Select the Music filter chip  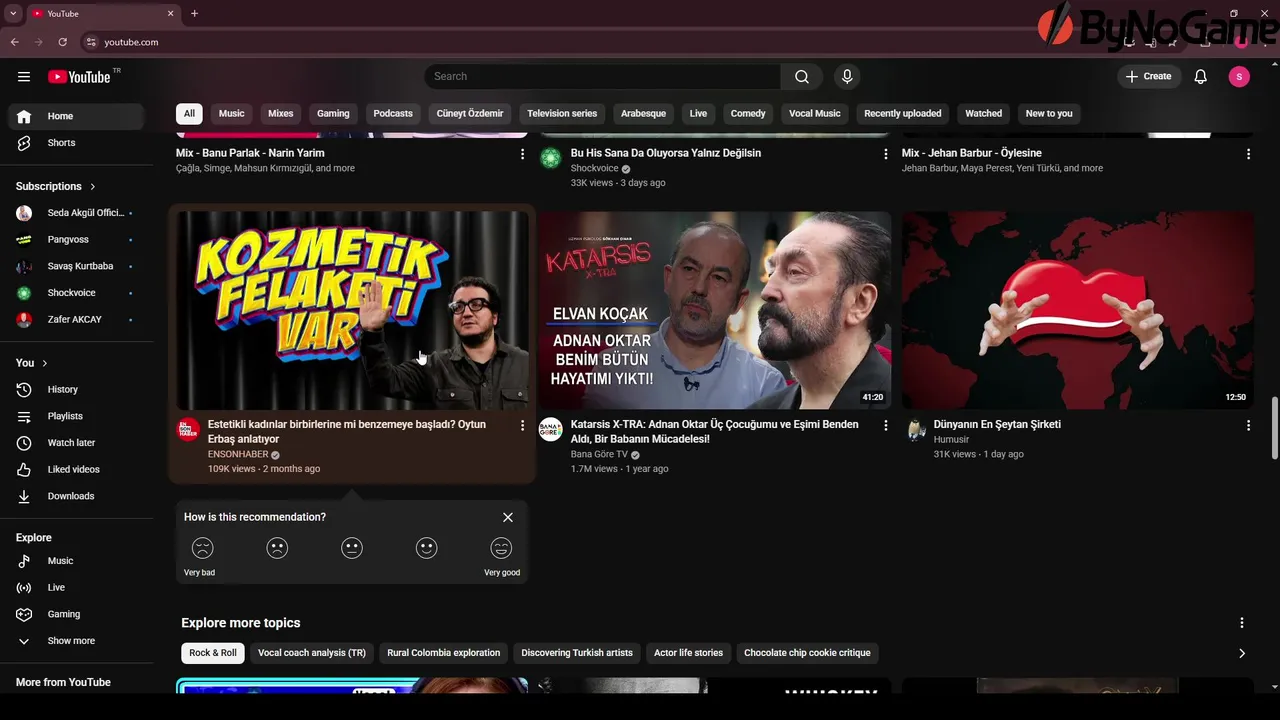(232, 114)
